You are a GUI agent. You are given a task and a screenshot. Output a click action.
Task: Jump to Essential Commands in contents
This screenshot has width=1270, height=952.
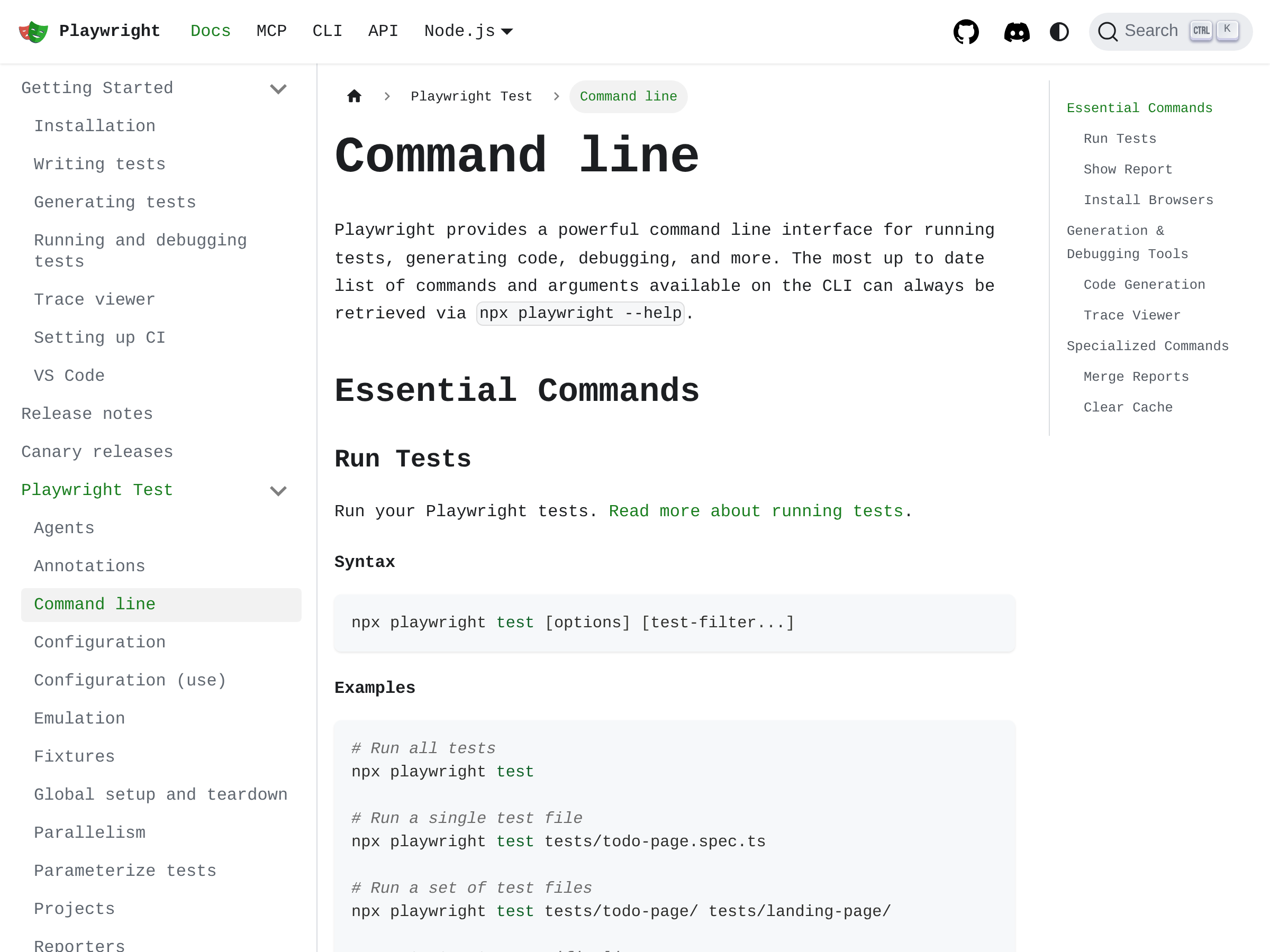(x=1139, y=108)
